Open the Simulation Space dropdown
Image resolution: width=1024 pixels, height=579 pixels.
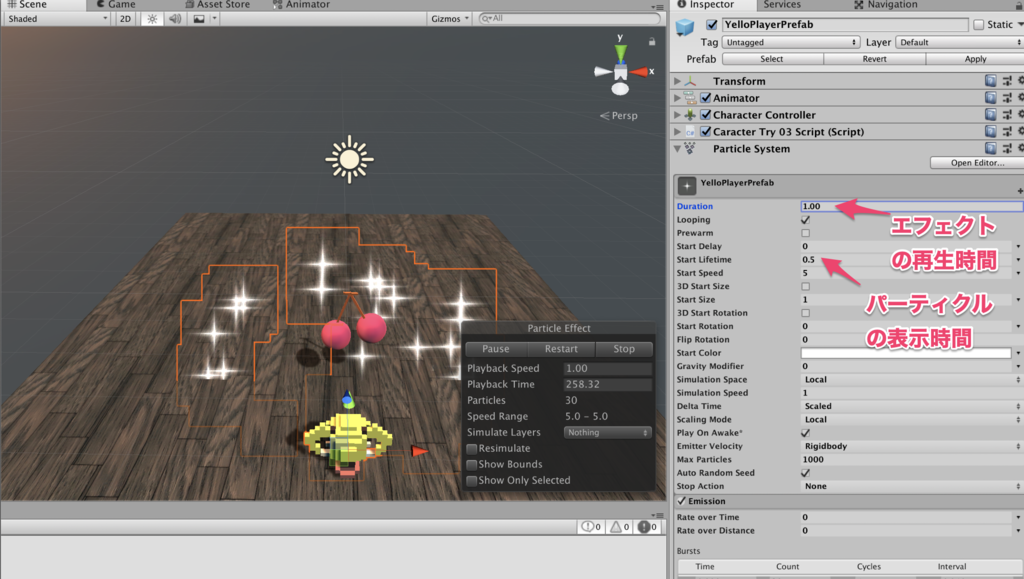click(912, 380)
